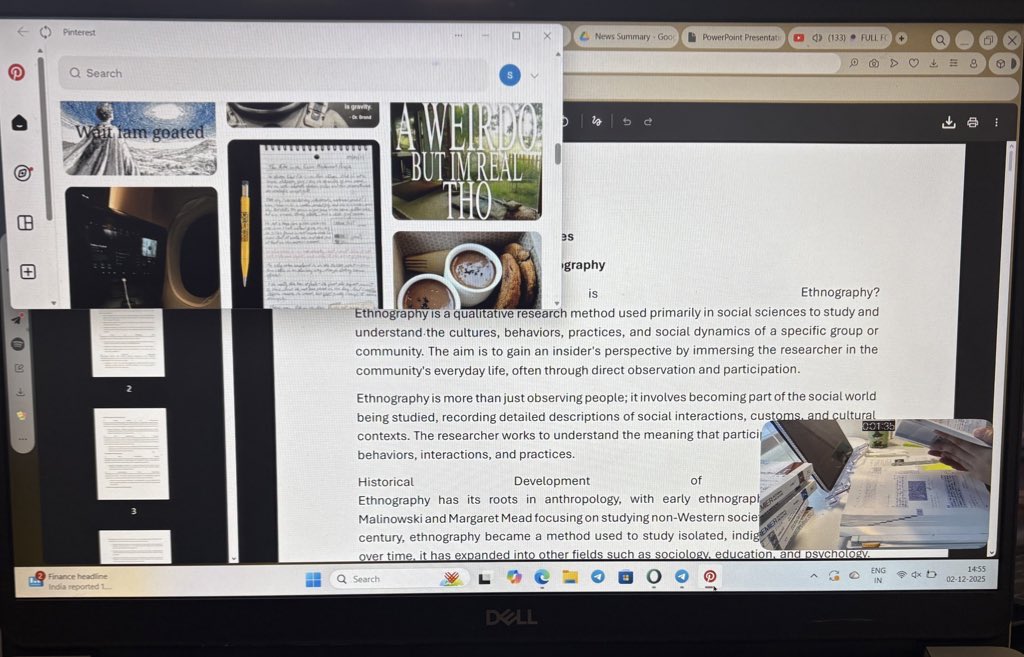
Task: Open the browser profile person icon
Action: 974,63
